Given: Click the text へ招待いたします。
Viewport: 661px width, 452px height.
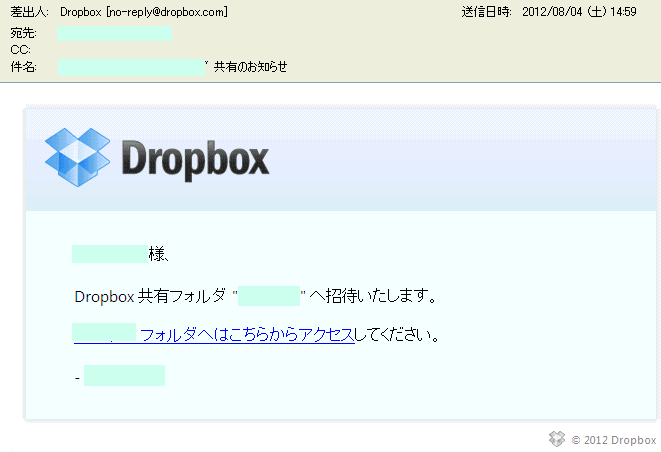Looking at the screenshot, I should [373, 296].
